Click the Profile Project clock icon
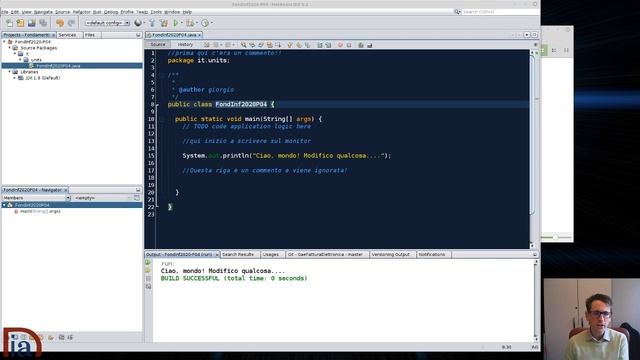 click(x=205, y=23)
